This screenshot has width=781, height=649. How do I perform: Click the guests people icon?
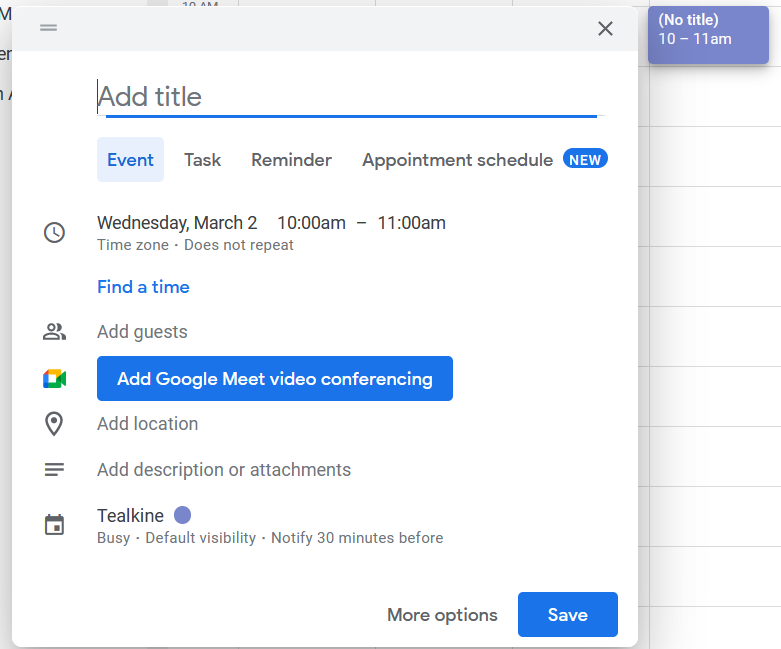click(54, 332)
